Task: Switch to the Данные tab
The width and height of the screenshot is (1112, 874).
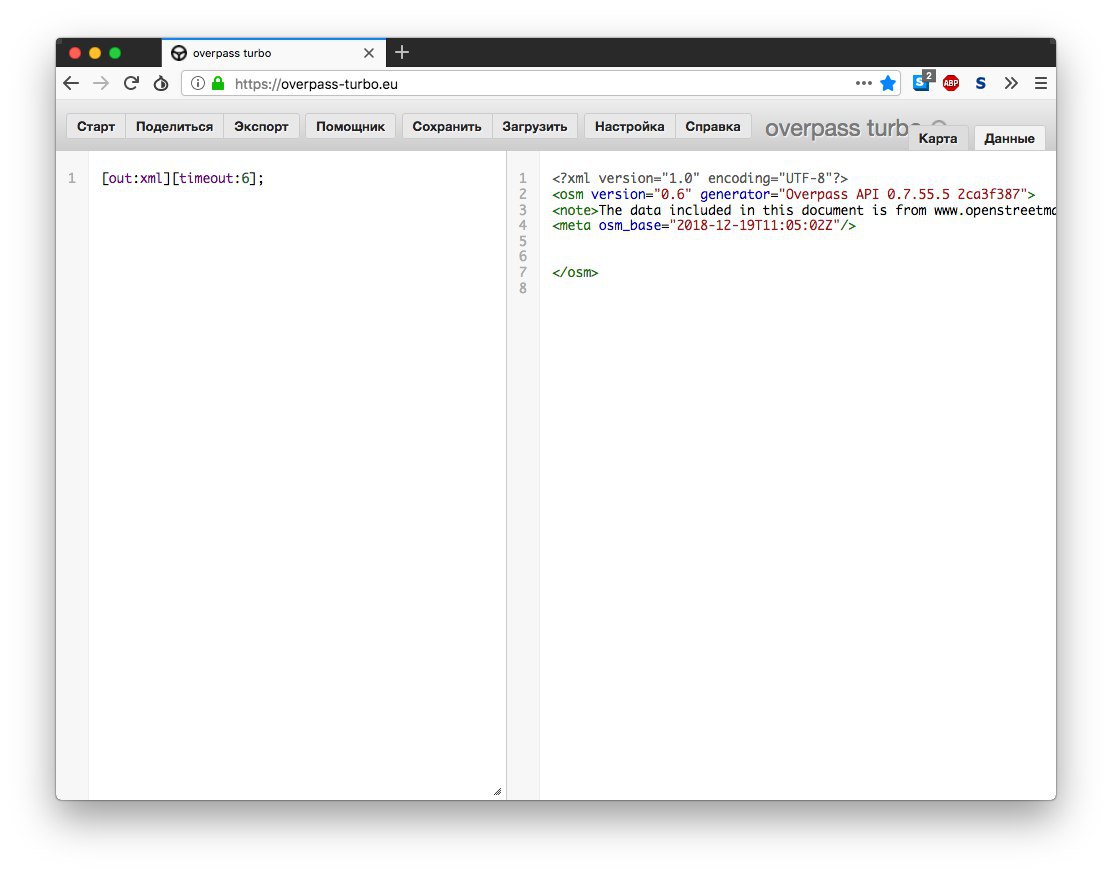Action: point(1009,138)
